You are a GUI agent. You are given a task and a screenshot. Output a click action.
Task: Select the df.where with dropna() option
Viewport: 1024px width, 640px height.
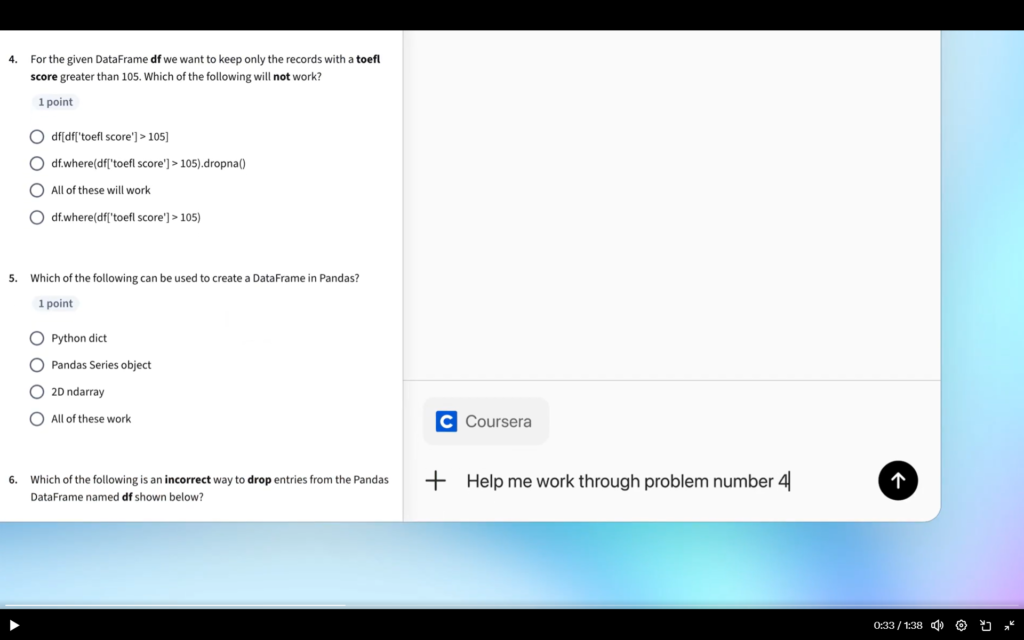(37, 164)
